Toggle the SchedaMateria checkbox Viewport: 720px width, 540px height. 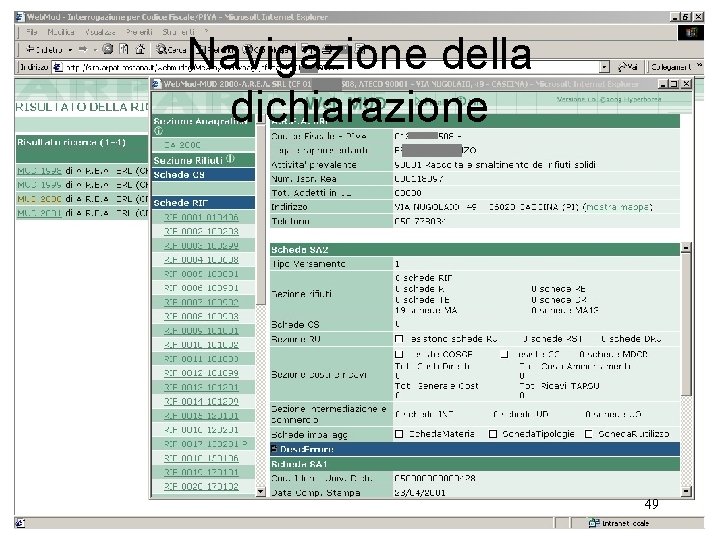pos(399,434)
